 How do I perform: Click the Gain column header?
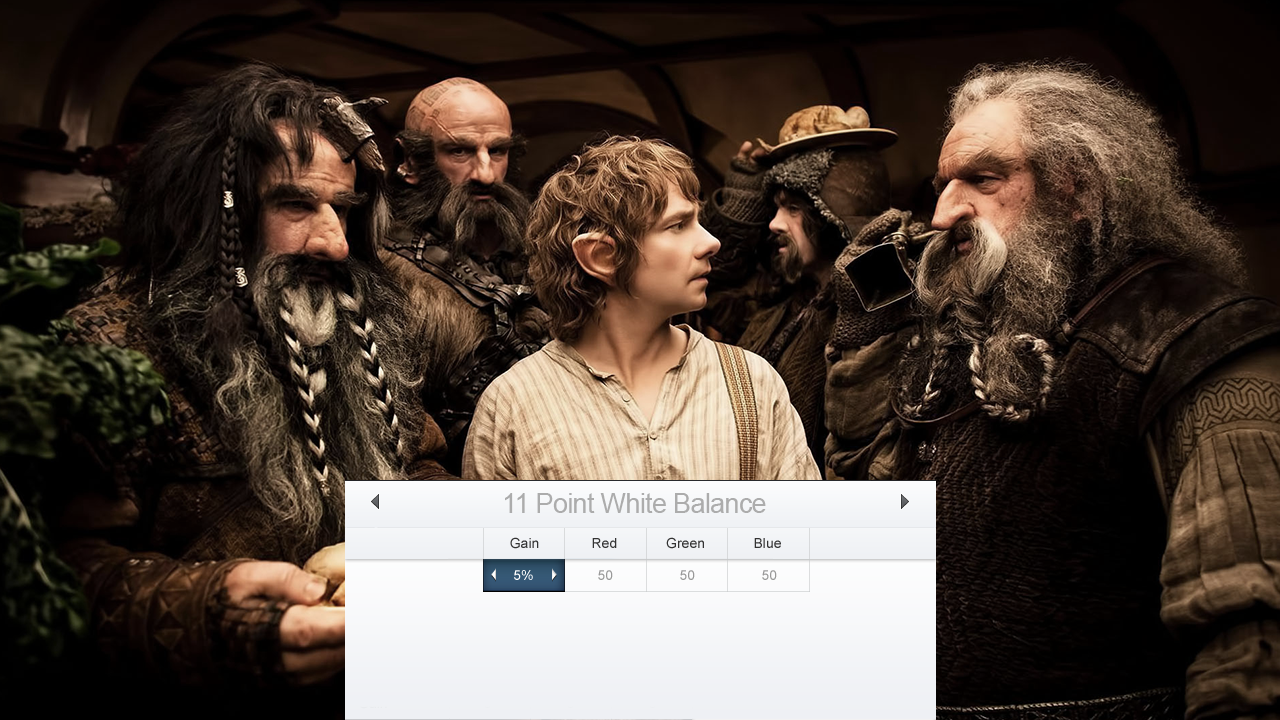(x=524, y=543)
